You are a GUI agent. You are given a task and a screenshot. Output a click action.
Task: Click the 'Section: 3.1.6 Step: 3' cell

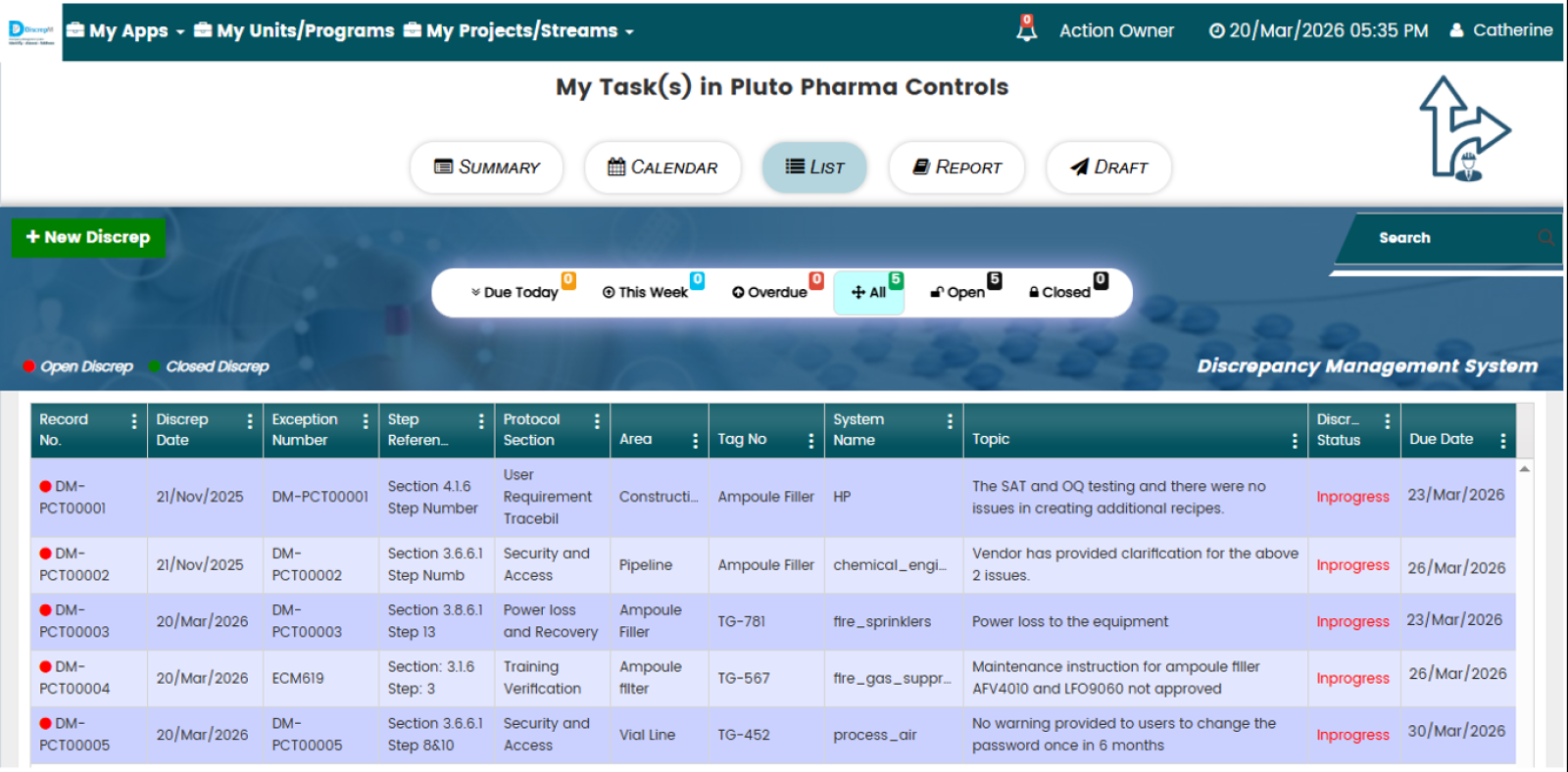tap(431, 678)
